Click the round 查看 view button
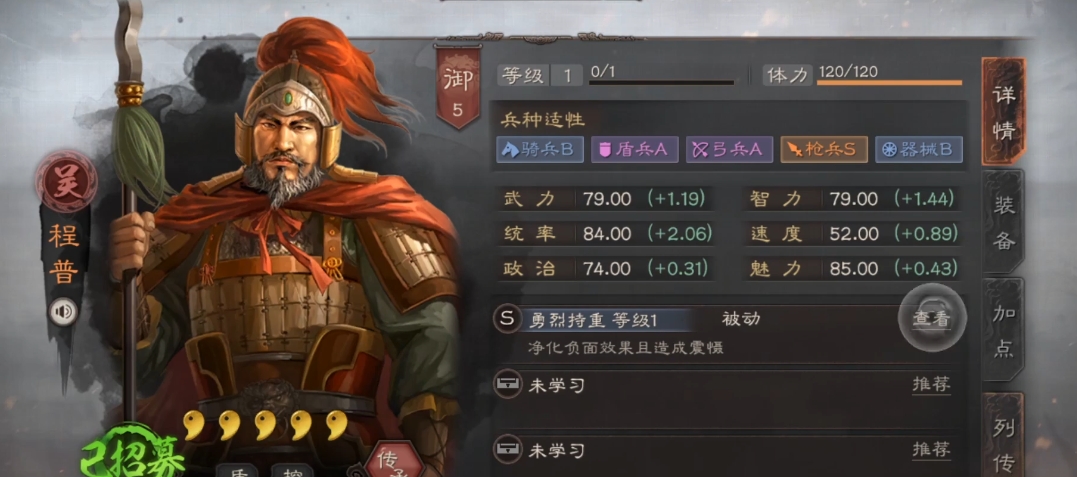The image size is (1077, 477). click(932, 318)
